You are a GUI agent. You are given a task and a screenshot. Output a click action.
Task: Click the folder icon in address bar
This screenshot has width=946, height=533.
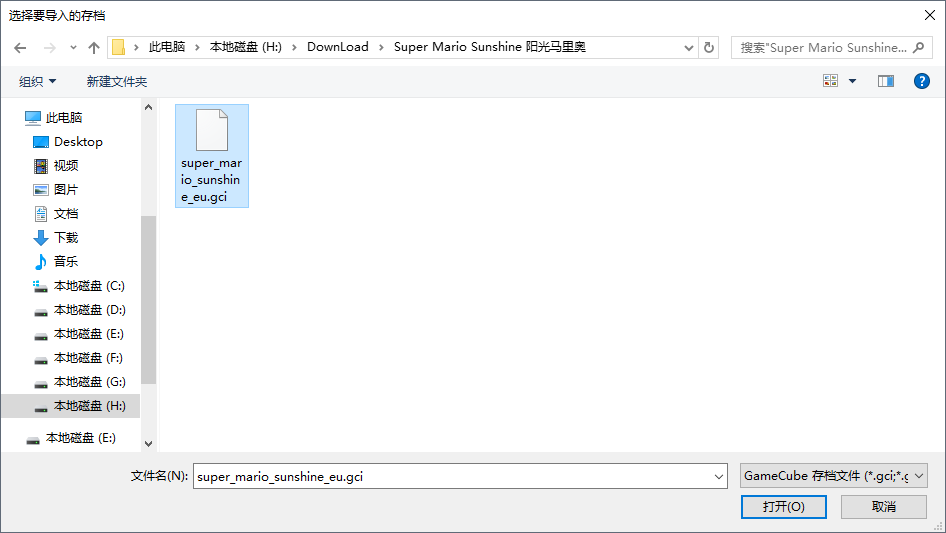point(119,47)
